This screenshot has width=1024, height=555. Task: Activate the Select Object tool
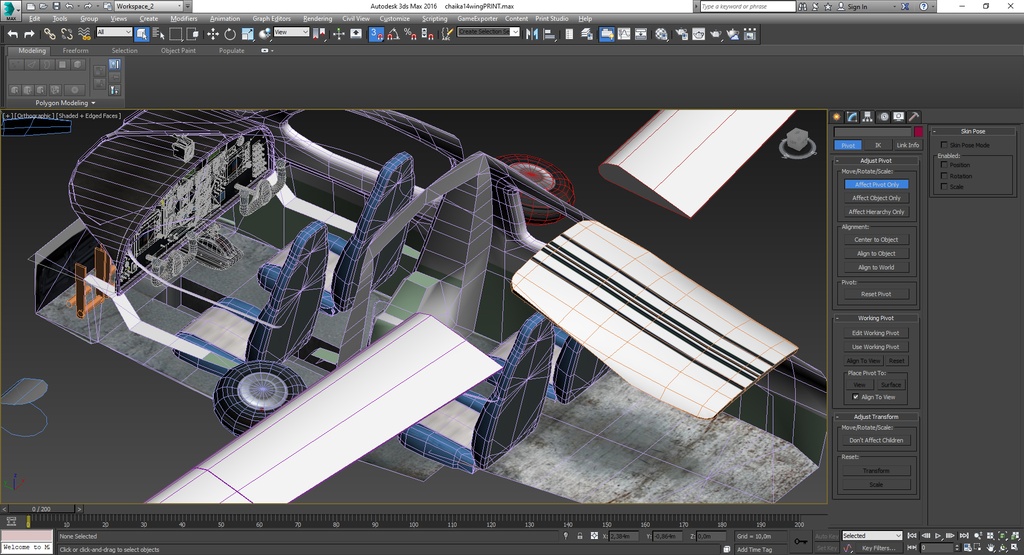coord(142,34)
